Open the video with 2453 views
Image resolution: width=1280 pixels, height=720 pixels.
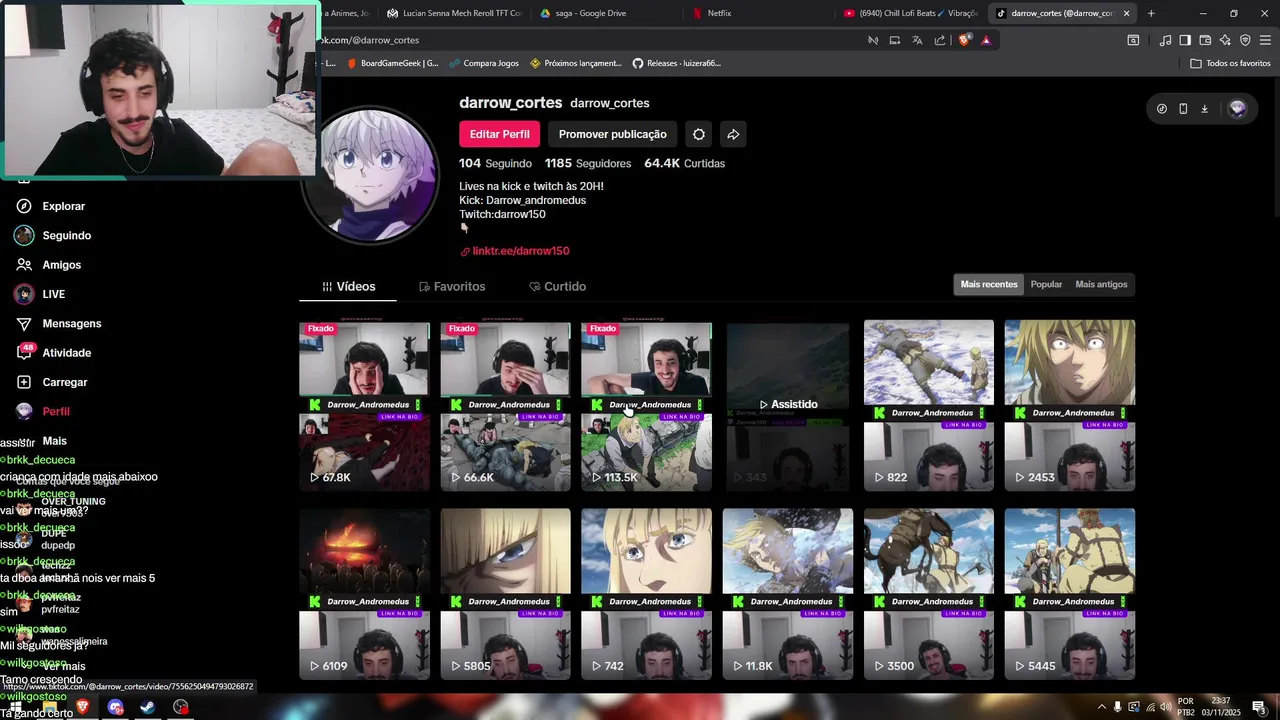click(x=1069, y=405)
